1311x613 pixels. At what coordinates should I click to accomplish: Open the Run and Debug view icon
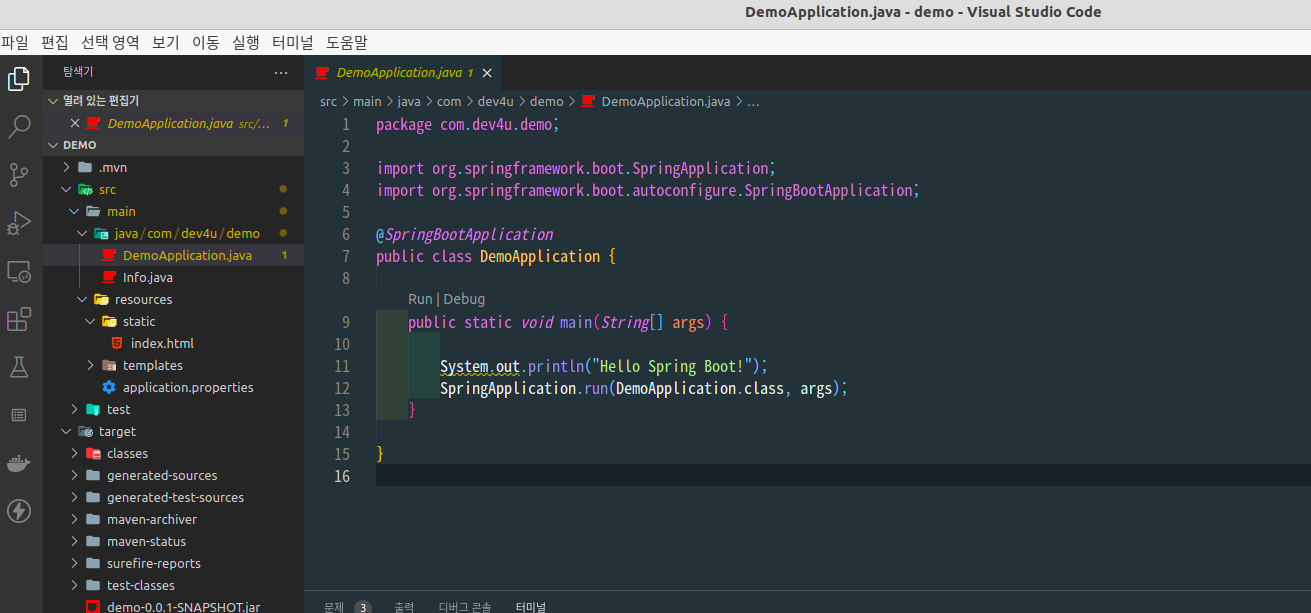18,223
